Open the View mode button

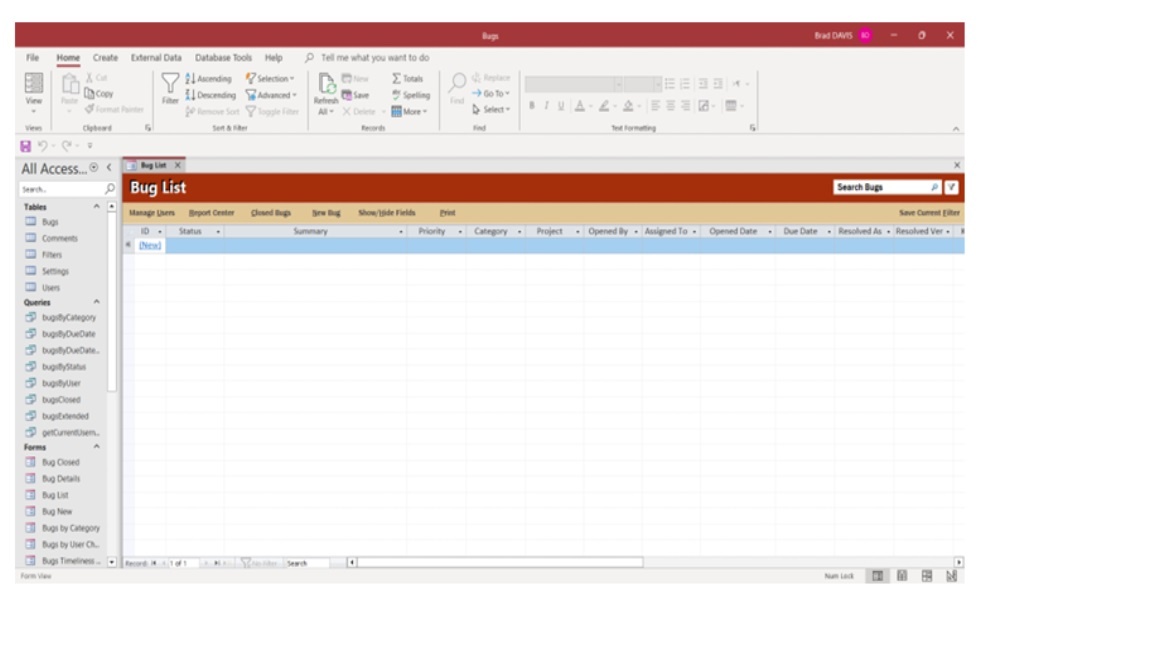pyautogui.click(x=34, y=93)
